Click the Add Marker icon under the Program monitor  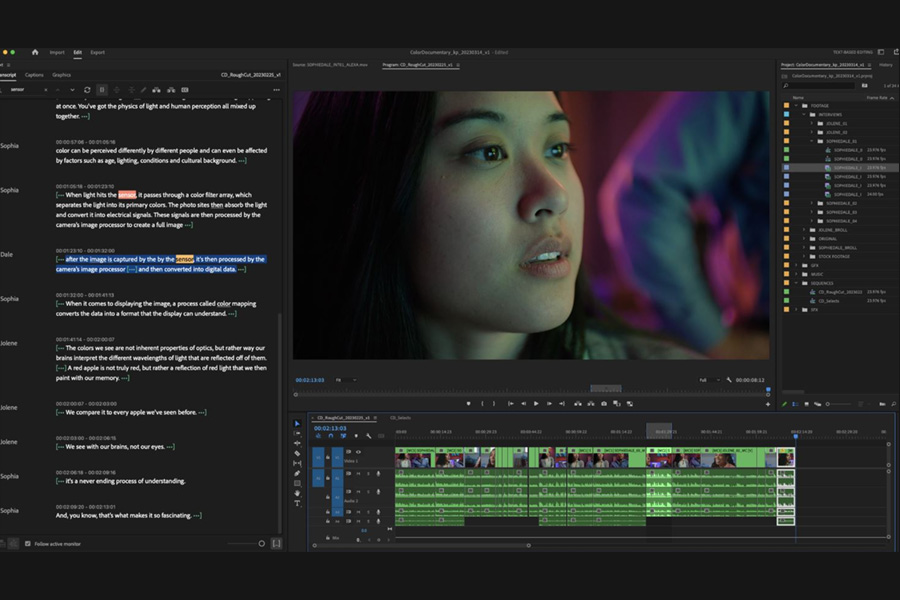[x=469, y=403]
